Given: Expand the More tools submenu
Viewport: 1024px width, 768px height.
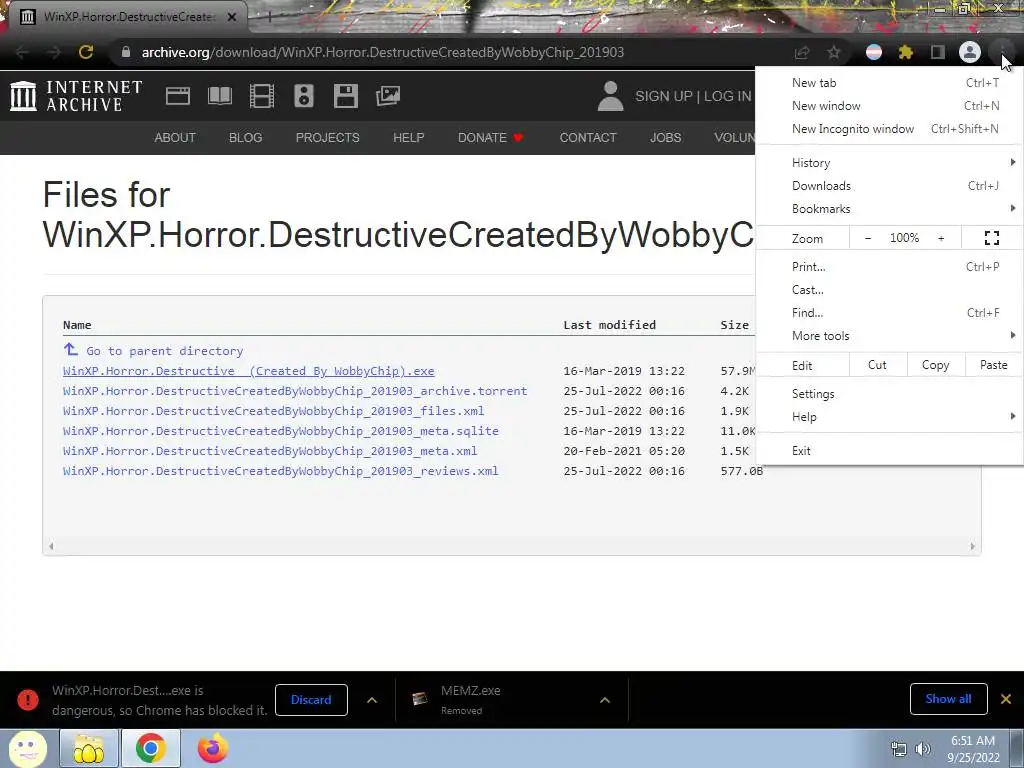Looking at the screenshot, I should 889,336.
